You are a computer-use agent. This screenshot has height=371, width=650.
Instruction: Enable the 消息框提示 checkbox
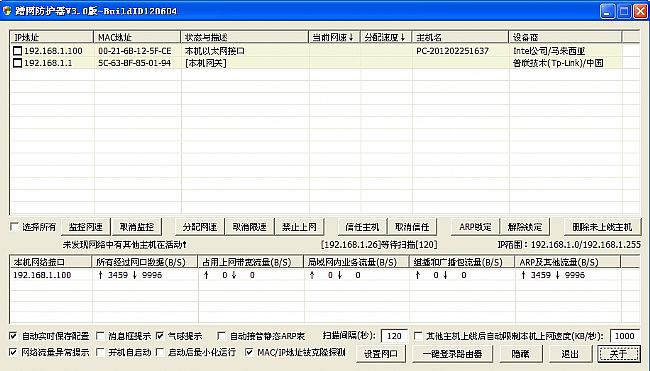click(x=100, y=336)
